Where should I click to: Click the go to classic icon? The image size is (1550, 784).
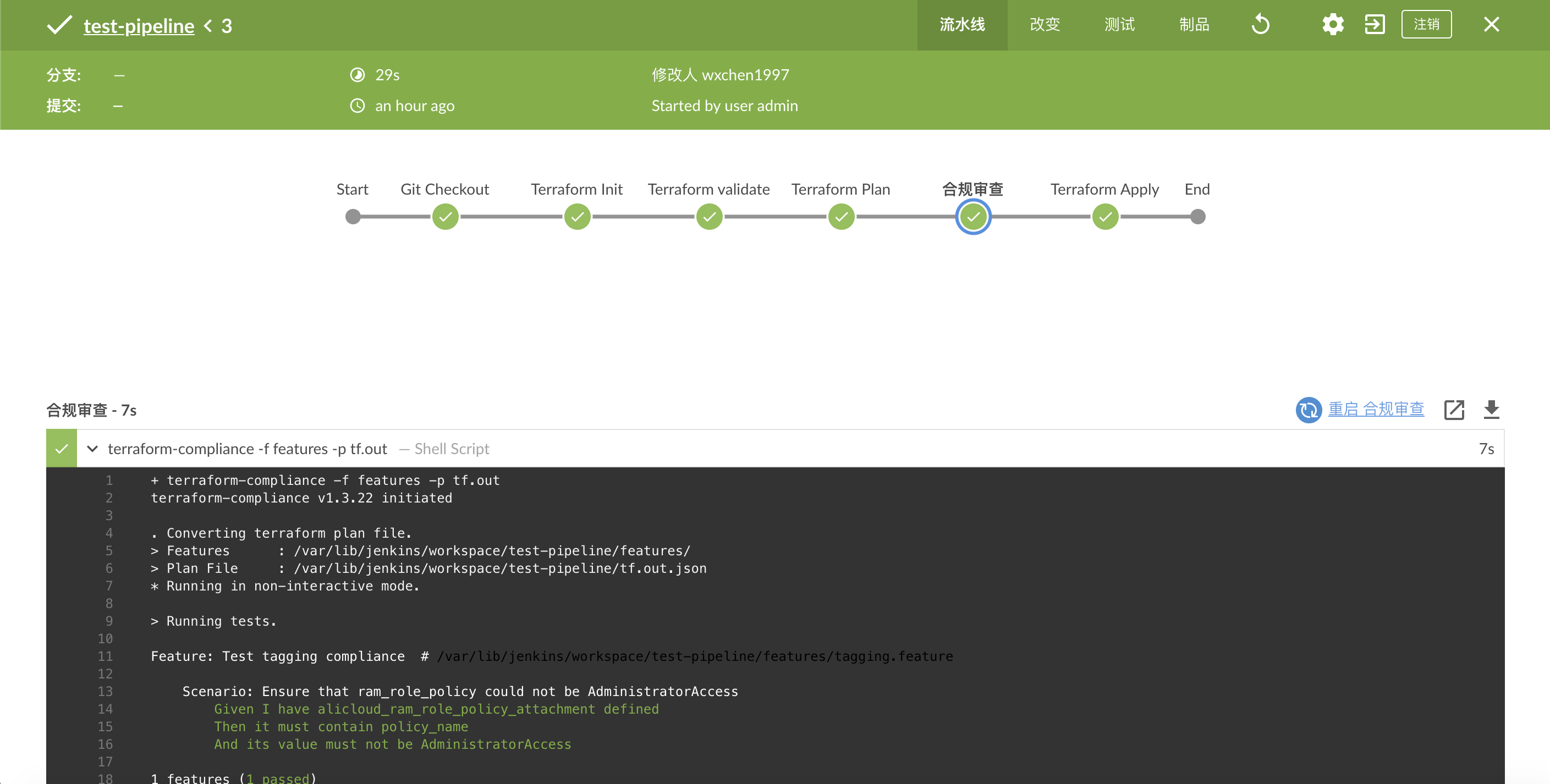[x=1375, y=25]
